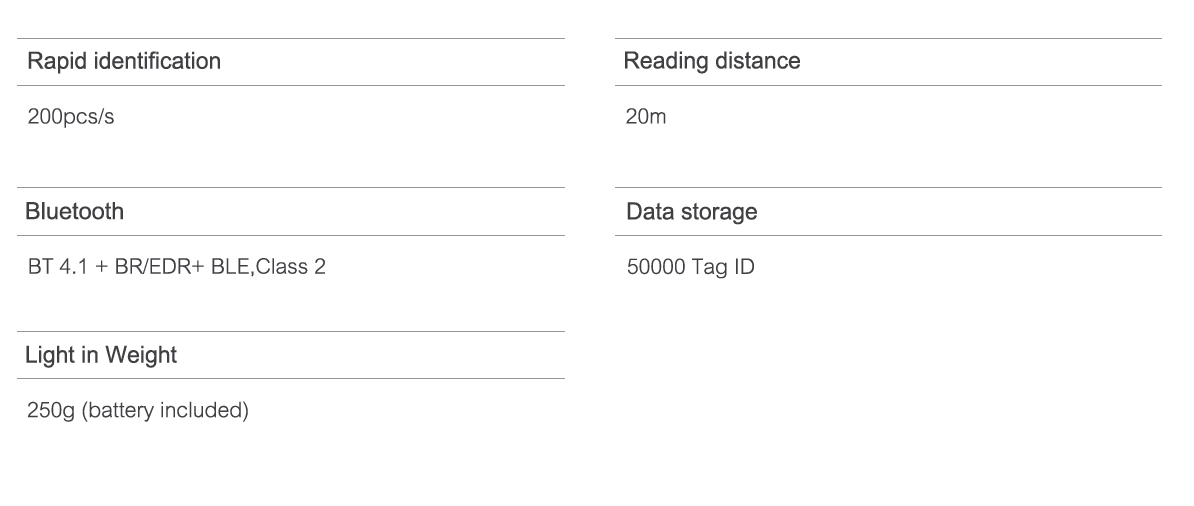Click 'Class 2' in the Bluetooth spec
This screenshot has width=1194, height=506.
(x=291, y=267)
